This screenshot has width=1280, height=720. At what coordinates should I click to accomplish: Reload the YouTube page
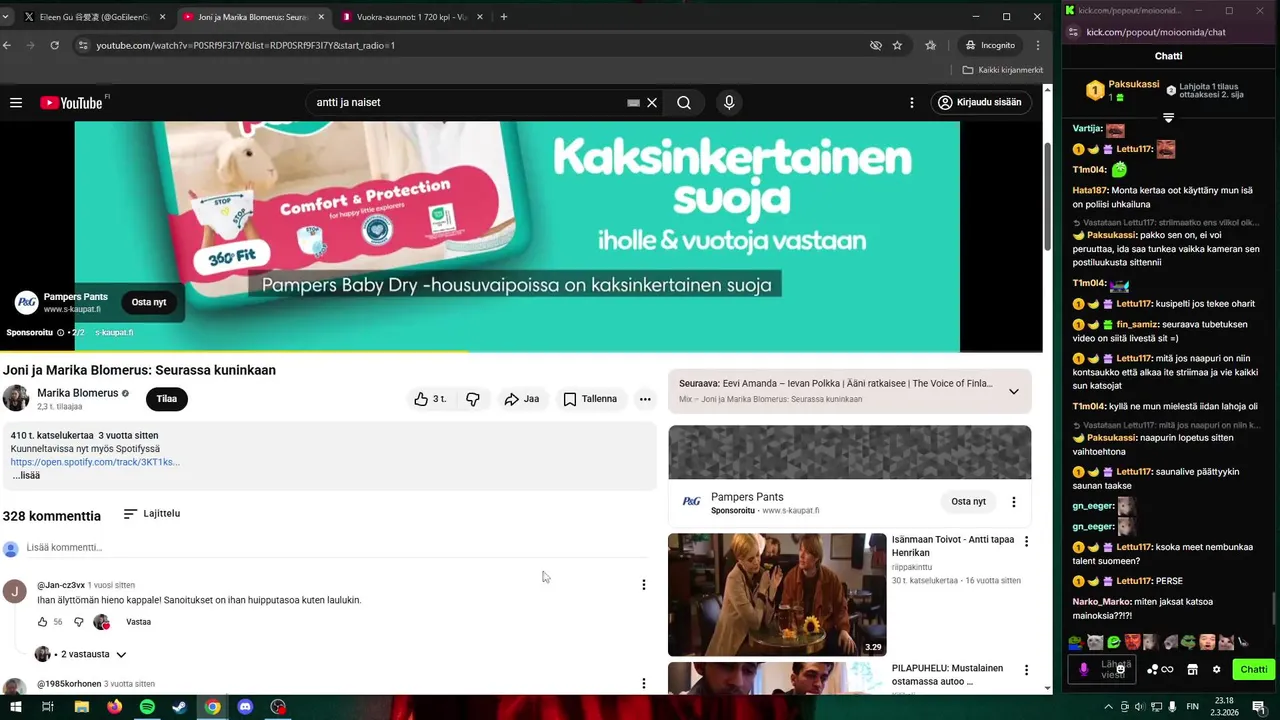(x=54, y=45)
